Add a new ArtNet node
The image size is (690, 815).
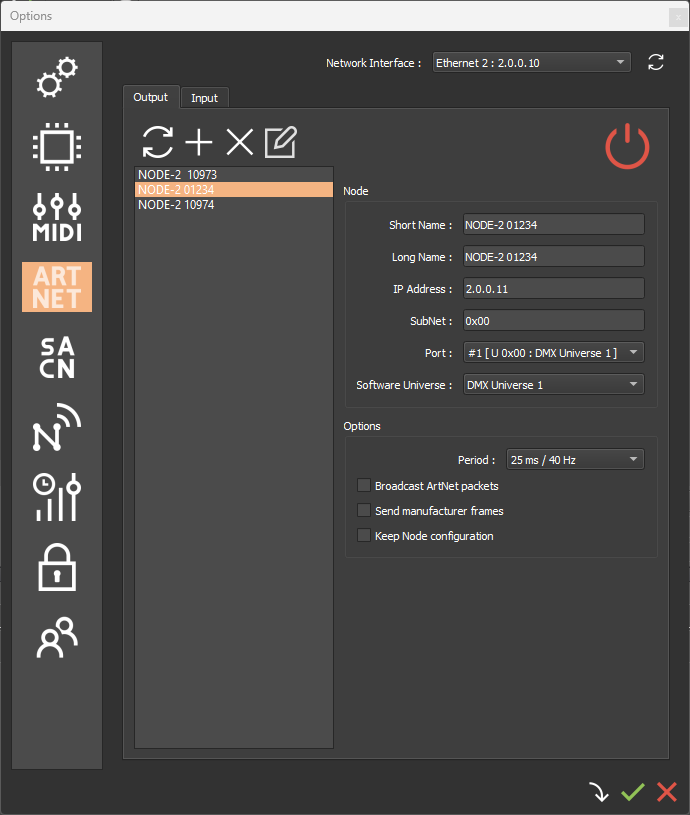pos(199,143)
